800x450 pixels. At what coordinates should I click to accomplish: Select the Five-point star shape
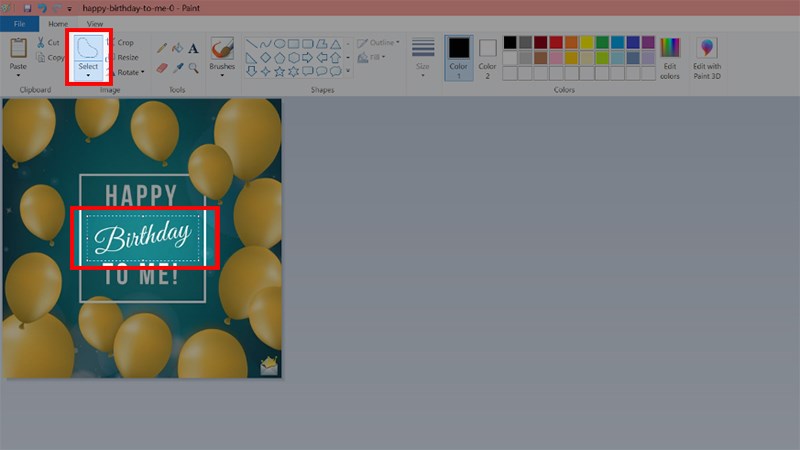pos(280,71)
